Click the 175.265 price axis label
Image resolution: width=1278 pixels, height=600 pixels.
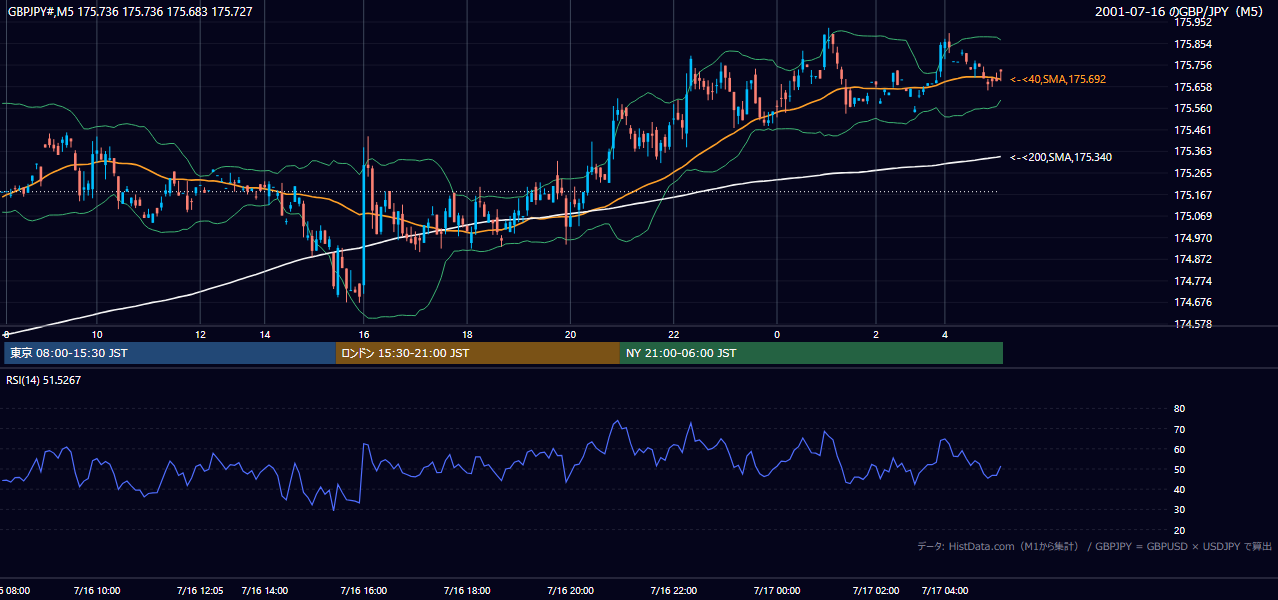(1193, 173)
